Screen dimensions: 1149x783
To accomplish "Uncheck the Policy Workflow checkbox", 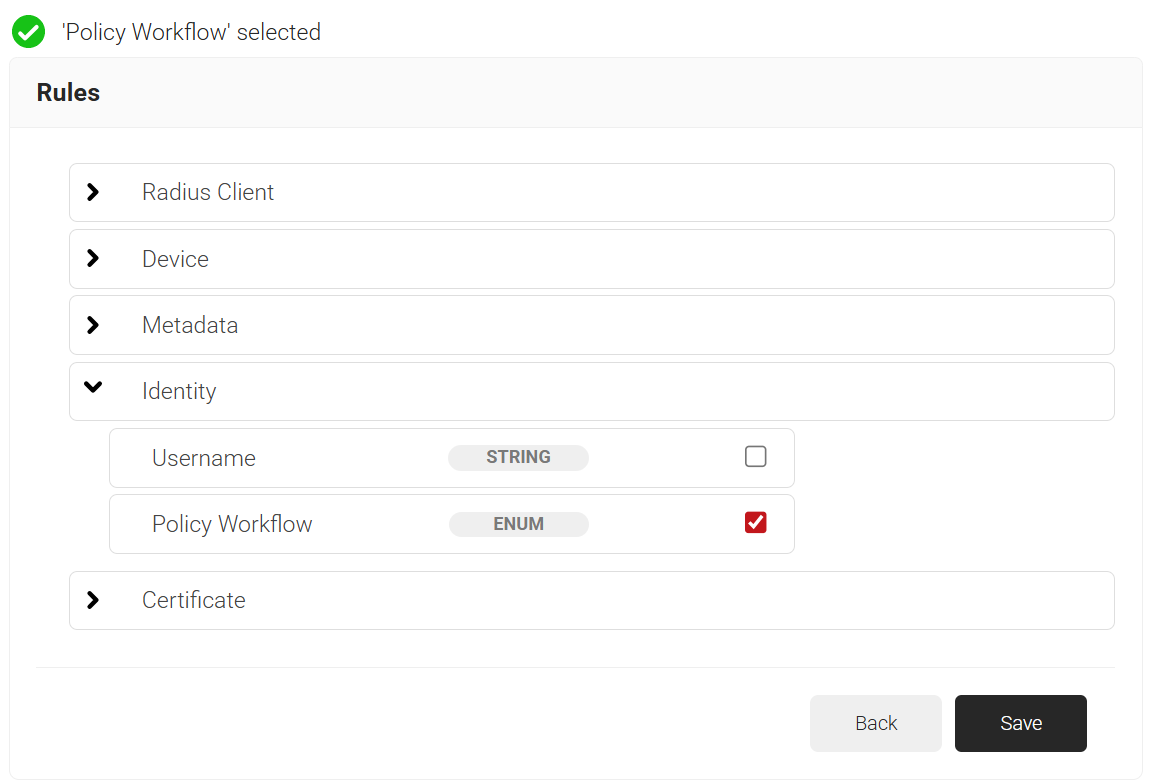I will pos(756,522).
